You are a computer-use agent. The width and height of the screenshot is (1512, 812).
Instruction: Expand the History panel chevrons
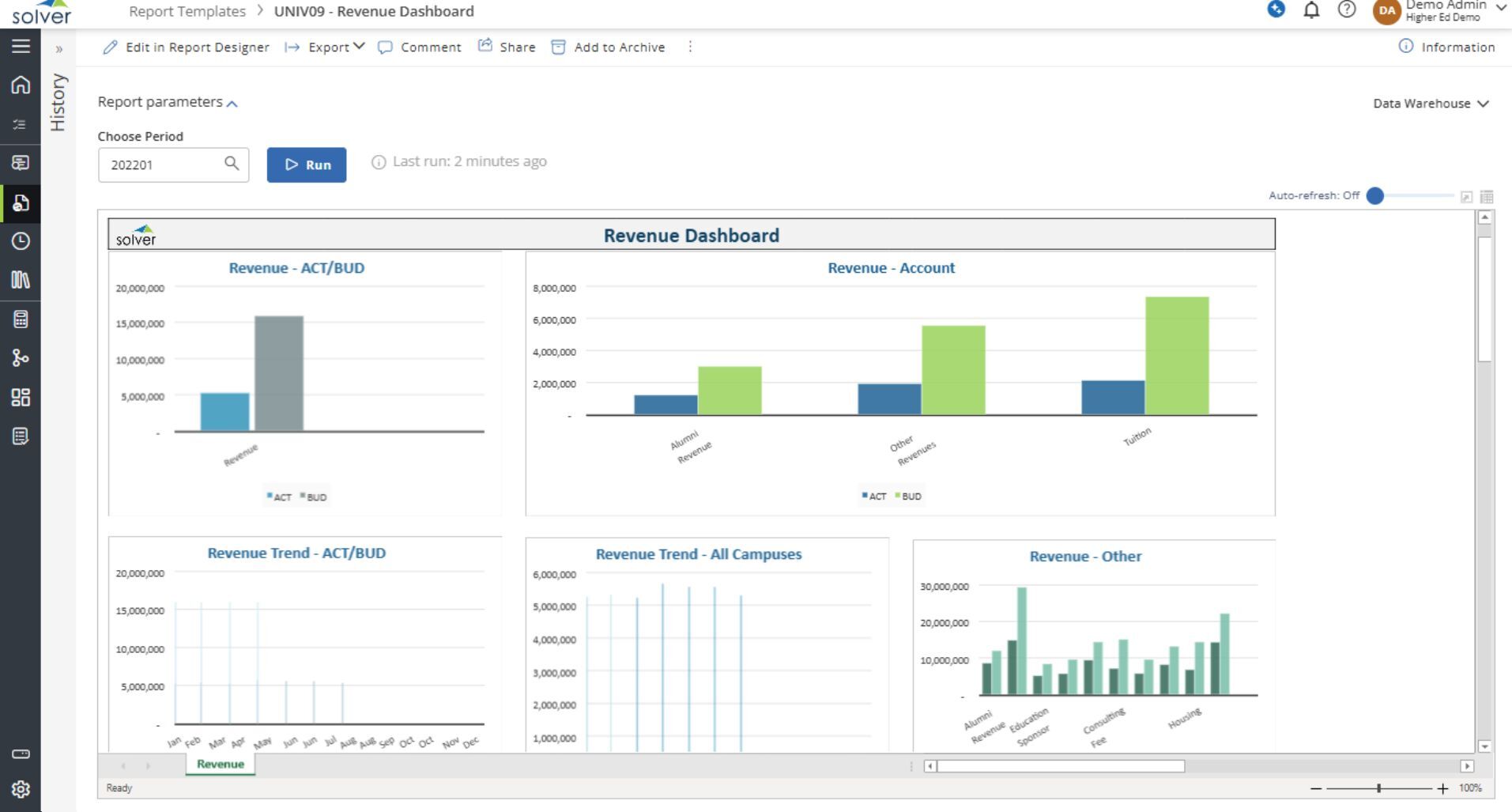click(58, 49)
